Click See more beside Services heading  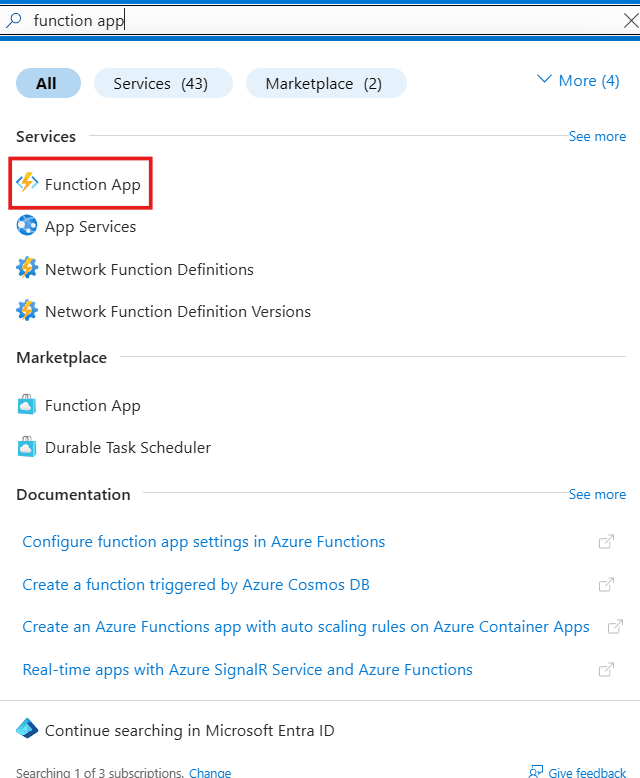click(597, 136)
